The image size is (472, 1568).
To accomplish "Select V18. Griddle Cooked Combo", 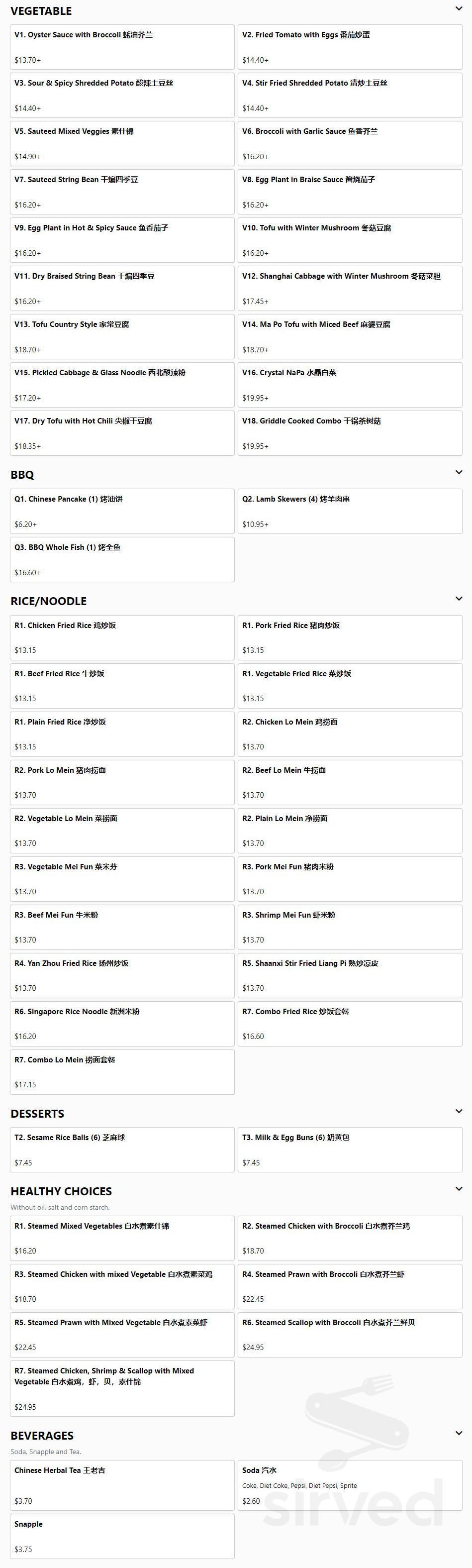I will (x=350, y=433).
